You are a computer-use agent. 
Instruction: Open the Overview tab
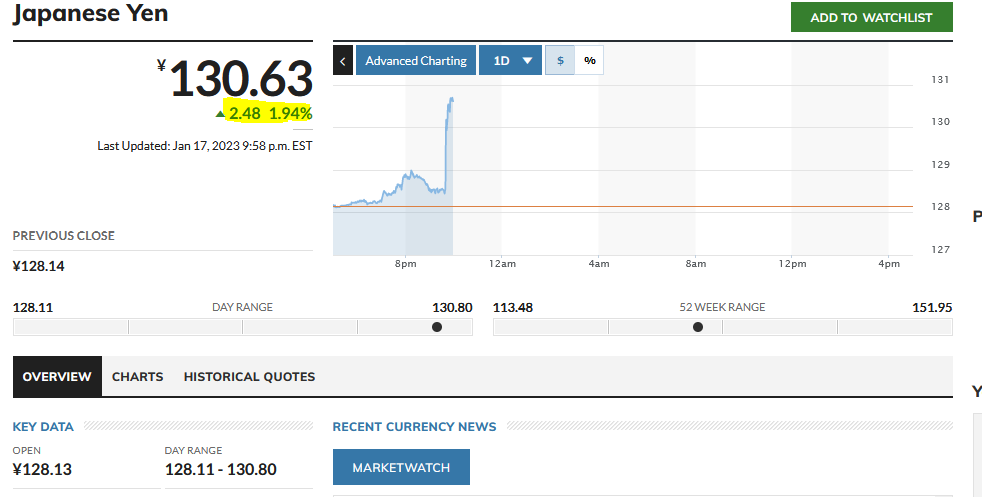(x=57, y=376)
